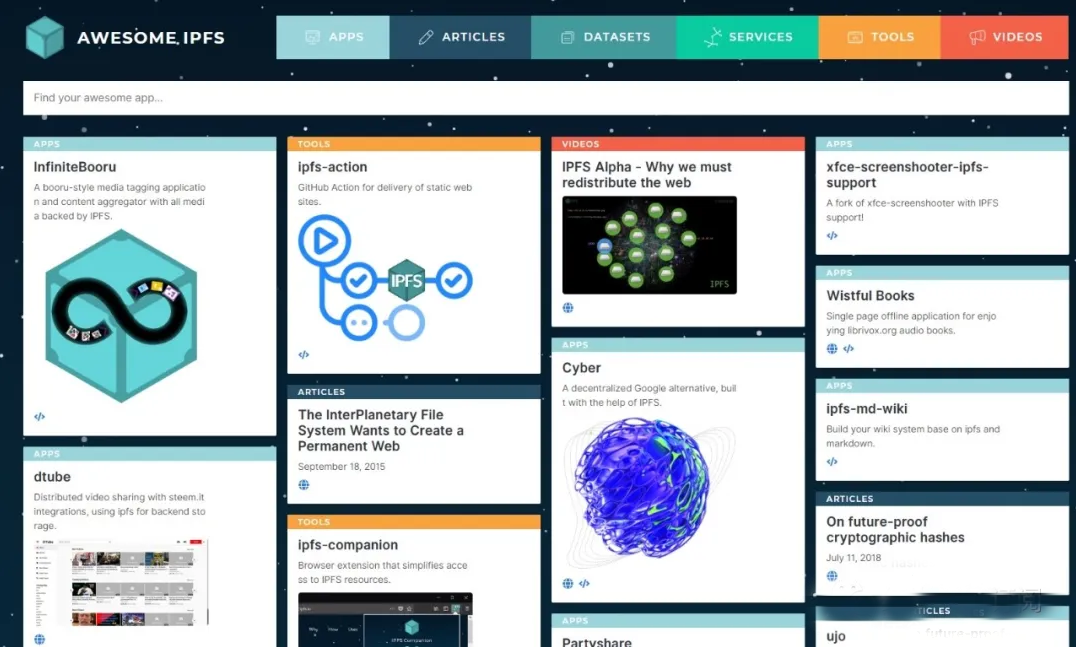Open the Wistful Books title
This screenshot has width=1076, height=647.
870,296
